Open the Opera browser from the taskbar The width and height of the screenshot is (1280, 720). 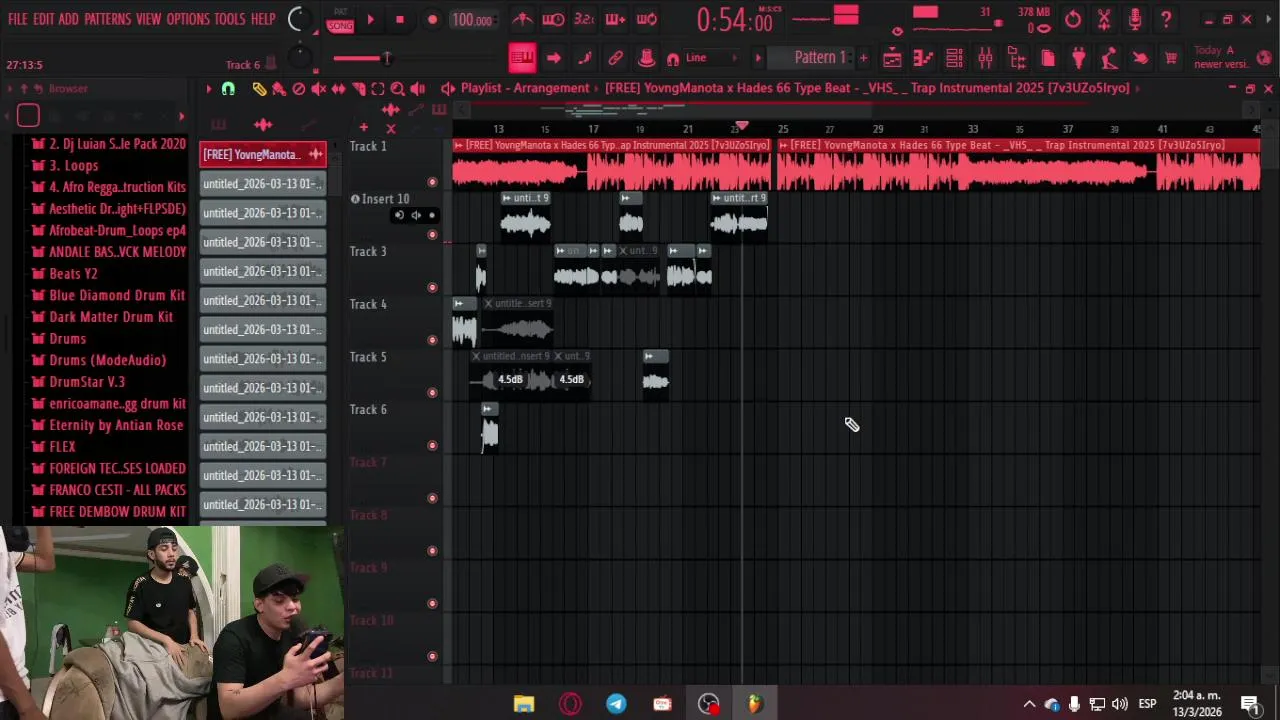570,704
